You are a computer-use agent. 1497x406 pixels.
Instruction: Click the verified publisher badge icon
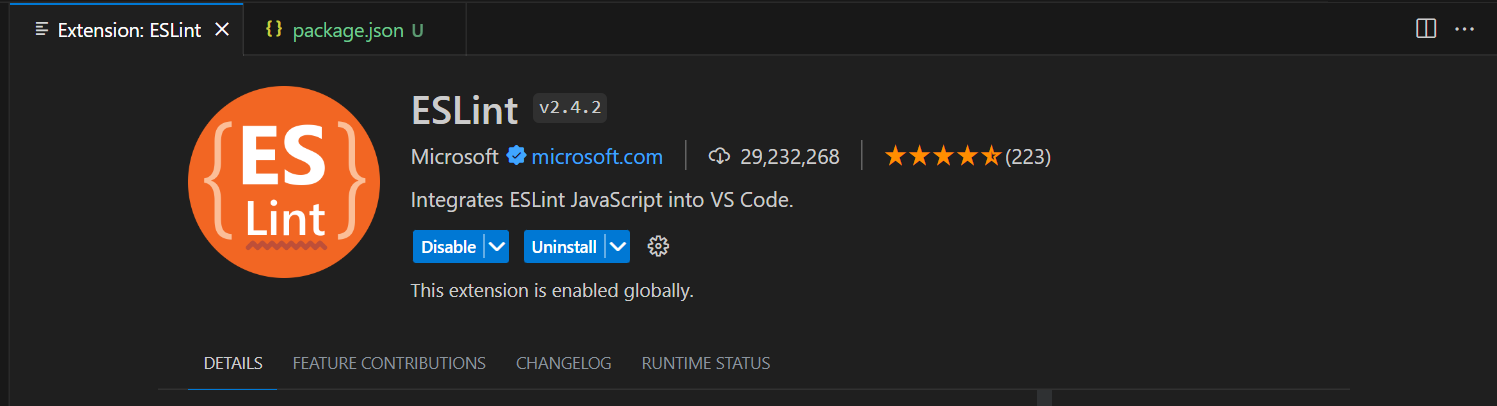[x=516, y=156]
